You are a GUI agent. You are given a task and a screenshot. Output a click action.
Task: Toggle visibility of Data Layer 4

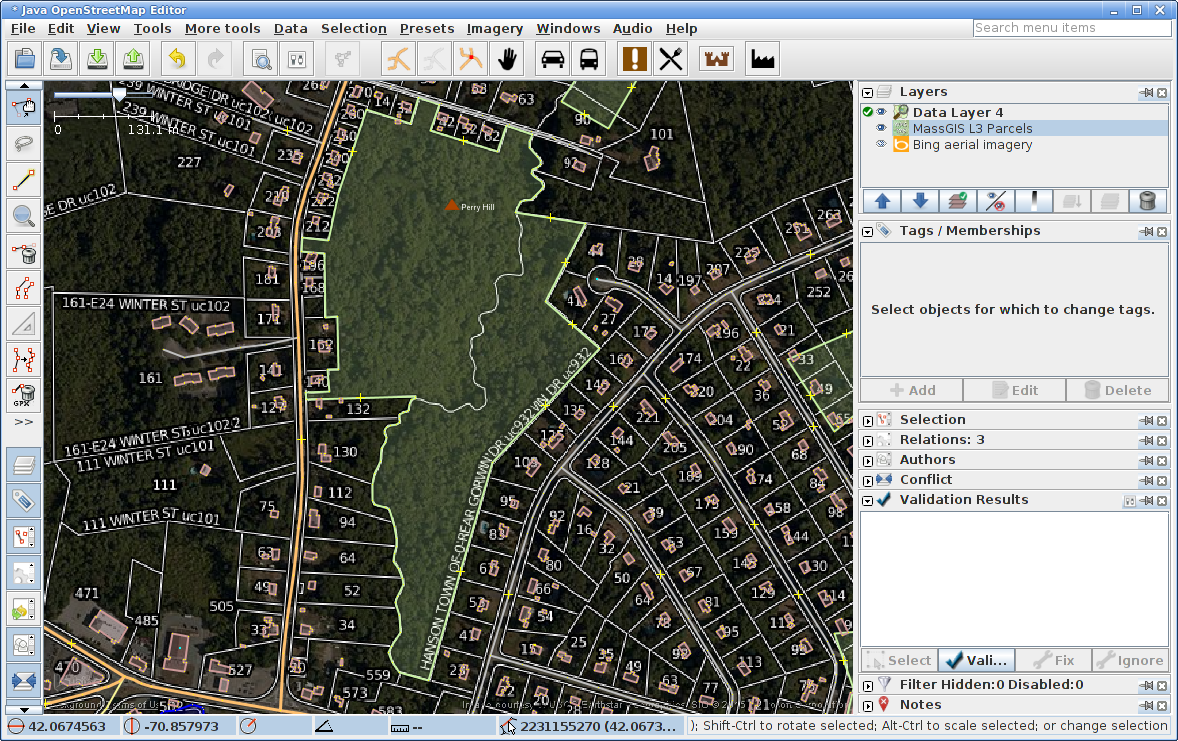(882, 113)
